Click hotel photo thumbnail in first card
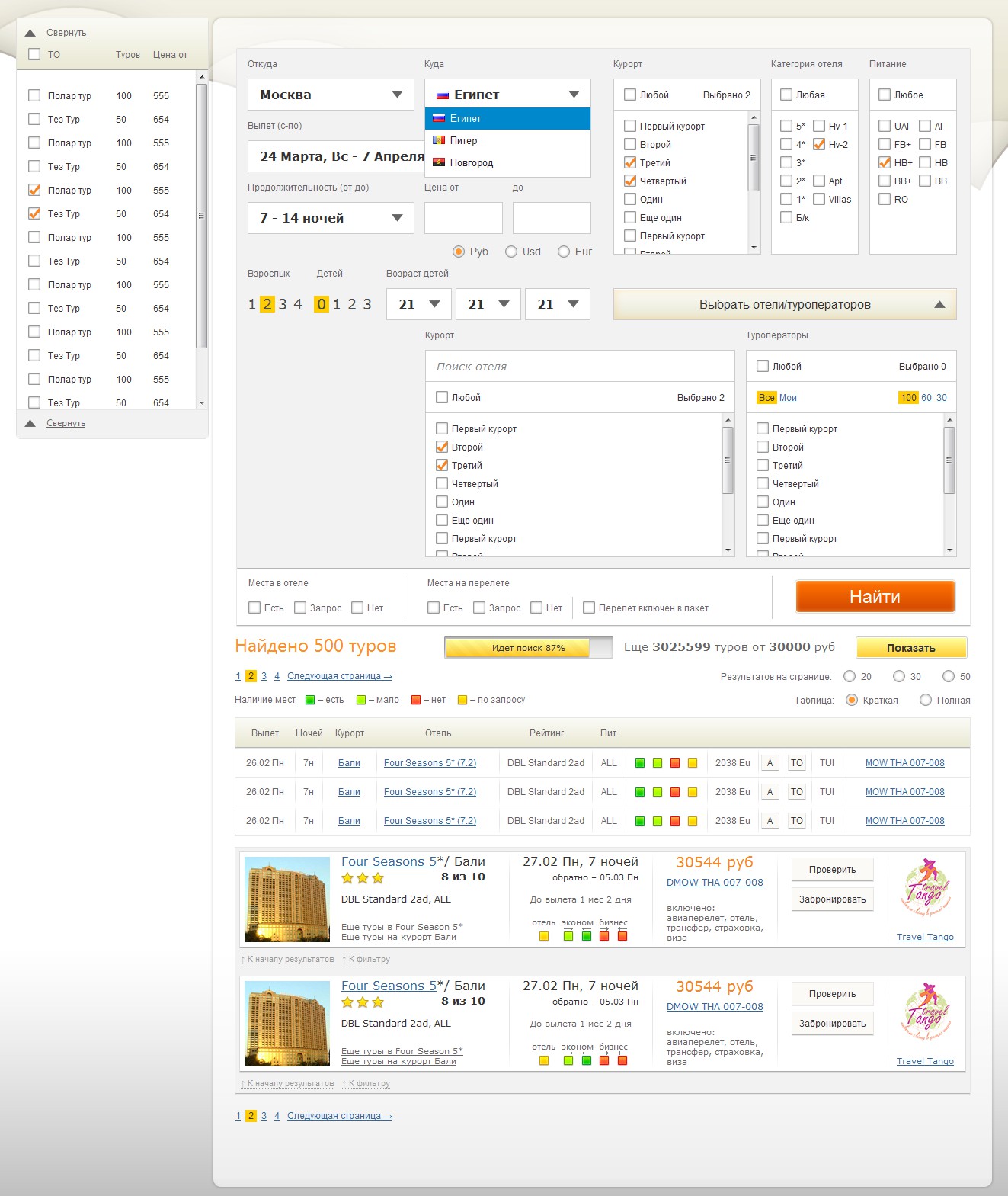 pyautogui.click(x=287, y=899)
